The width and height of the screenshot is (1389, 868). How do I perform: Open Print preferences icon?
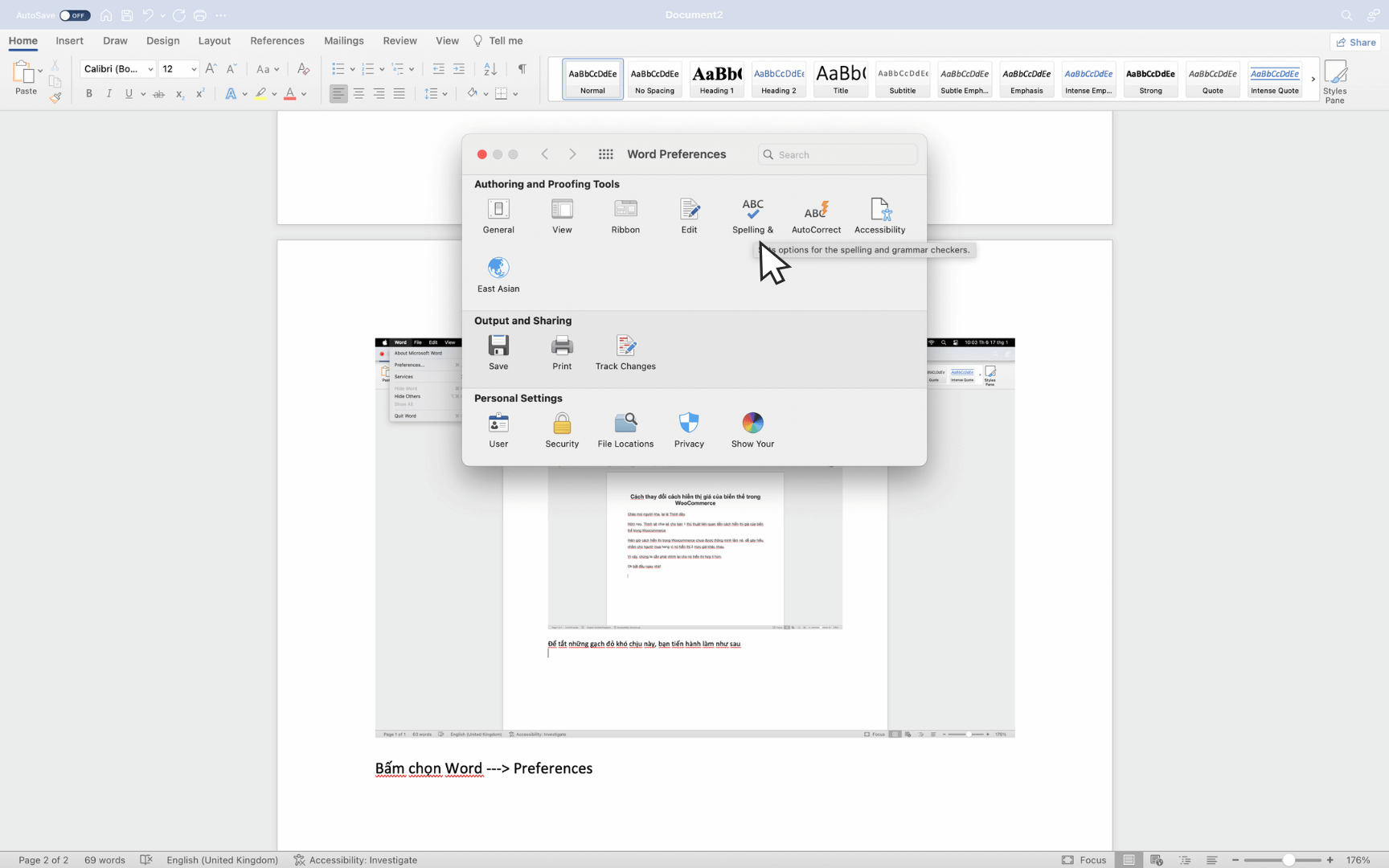click(562, 353)
